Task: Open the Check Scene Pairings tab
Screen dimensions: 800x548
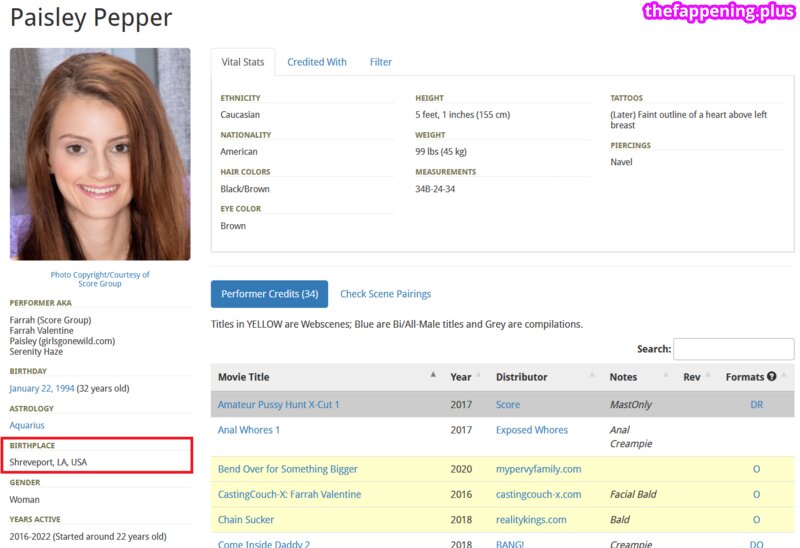Action: [x=386, y=294]
